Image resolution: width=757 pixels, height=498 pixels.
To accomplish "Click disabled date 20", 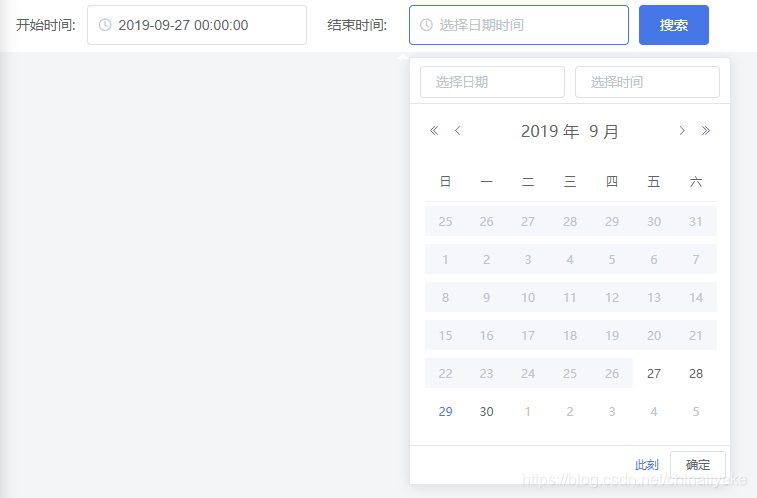I will coord(654,335).
